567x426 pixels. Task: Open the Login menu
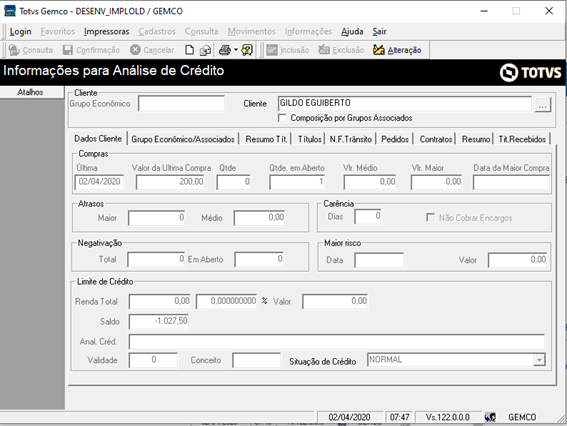pos(20,31)
